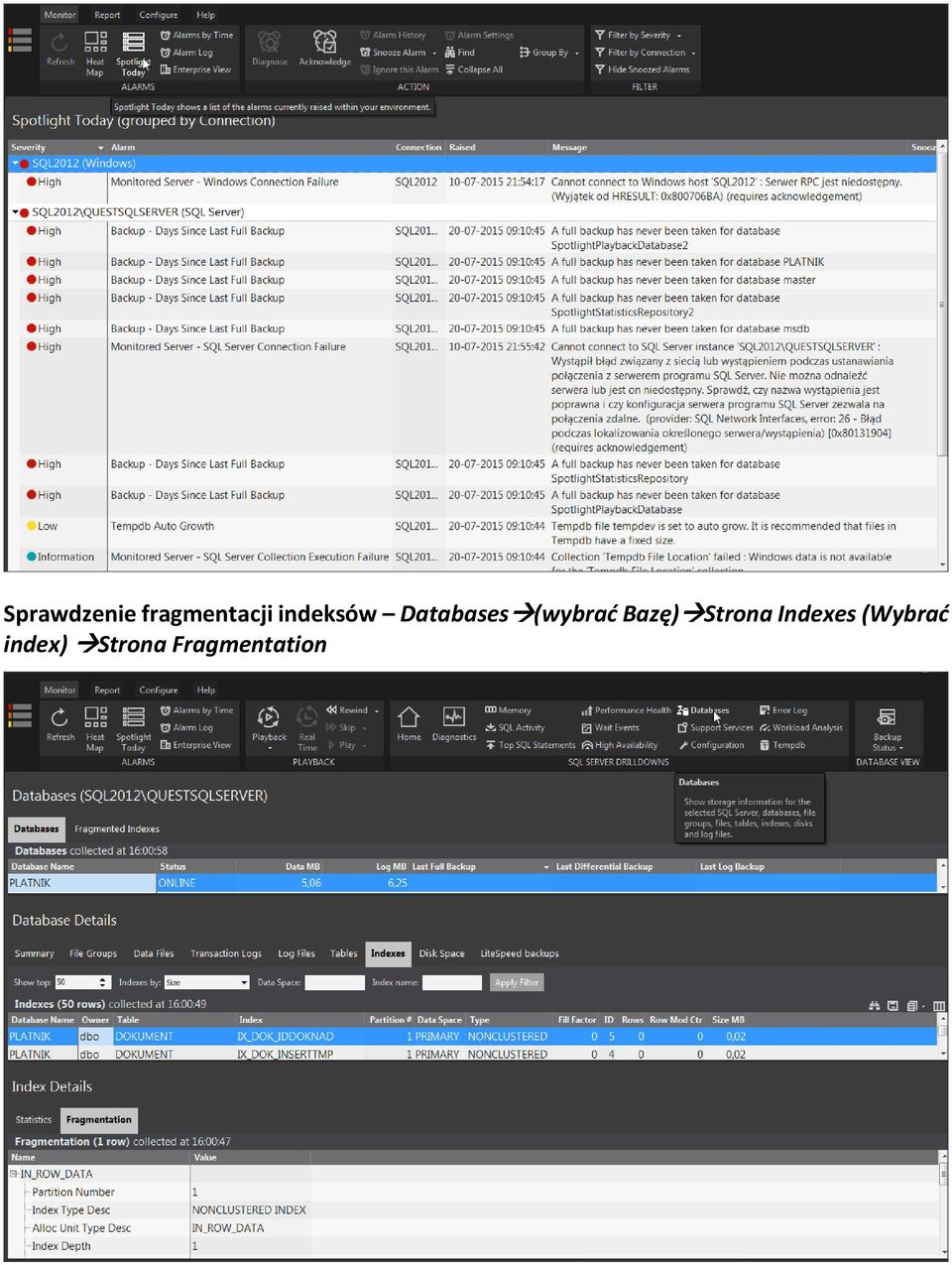Open Alarm History

pos(393,35)
